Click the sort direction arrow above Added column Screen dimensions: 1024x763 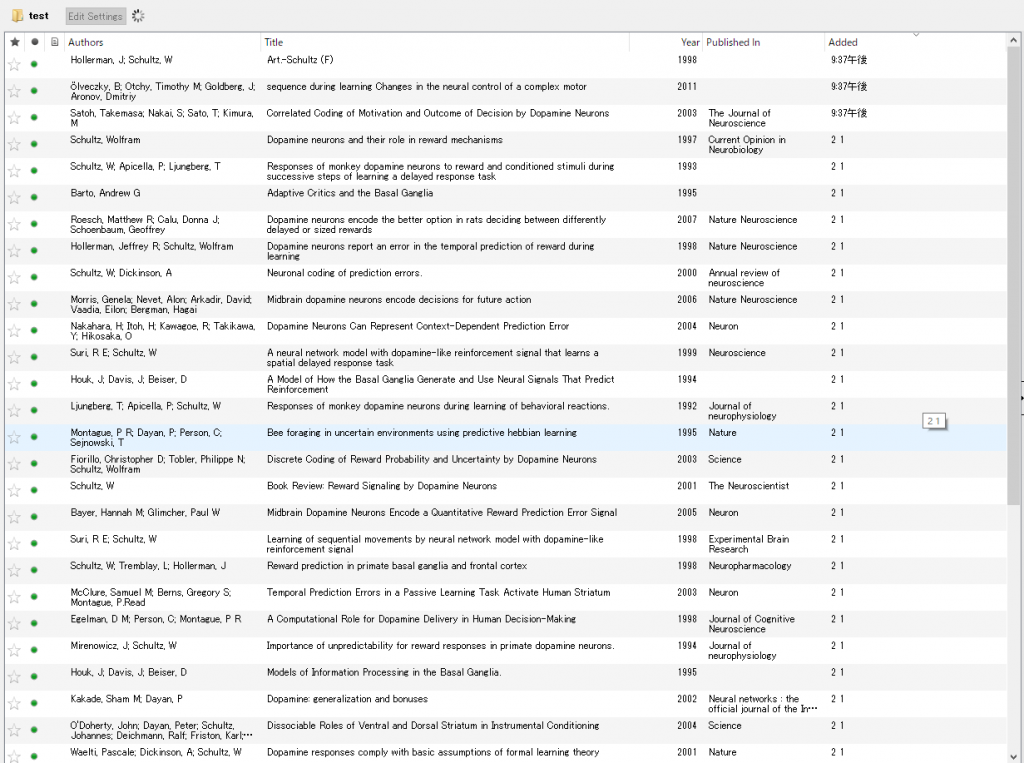pyautogui.click(x=916, y=34)
